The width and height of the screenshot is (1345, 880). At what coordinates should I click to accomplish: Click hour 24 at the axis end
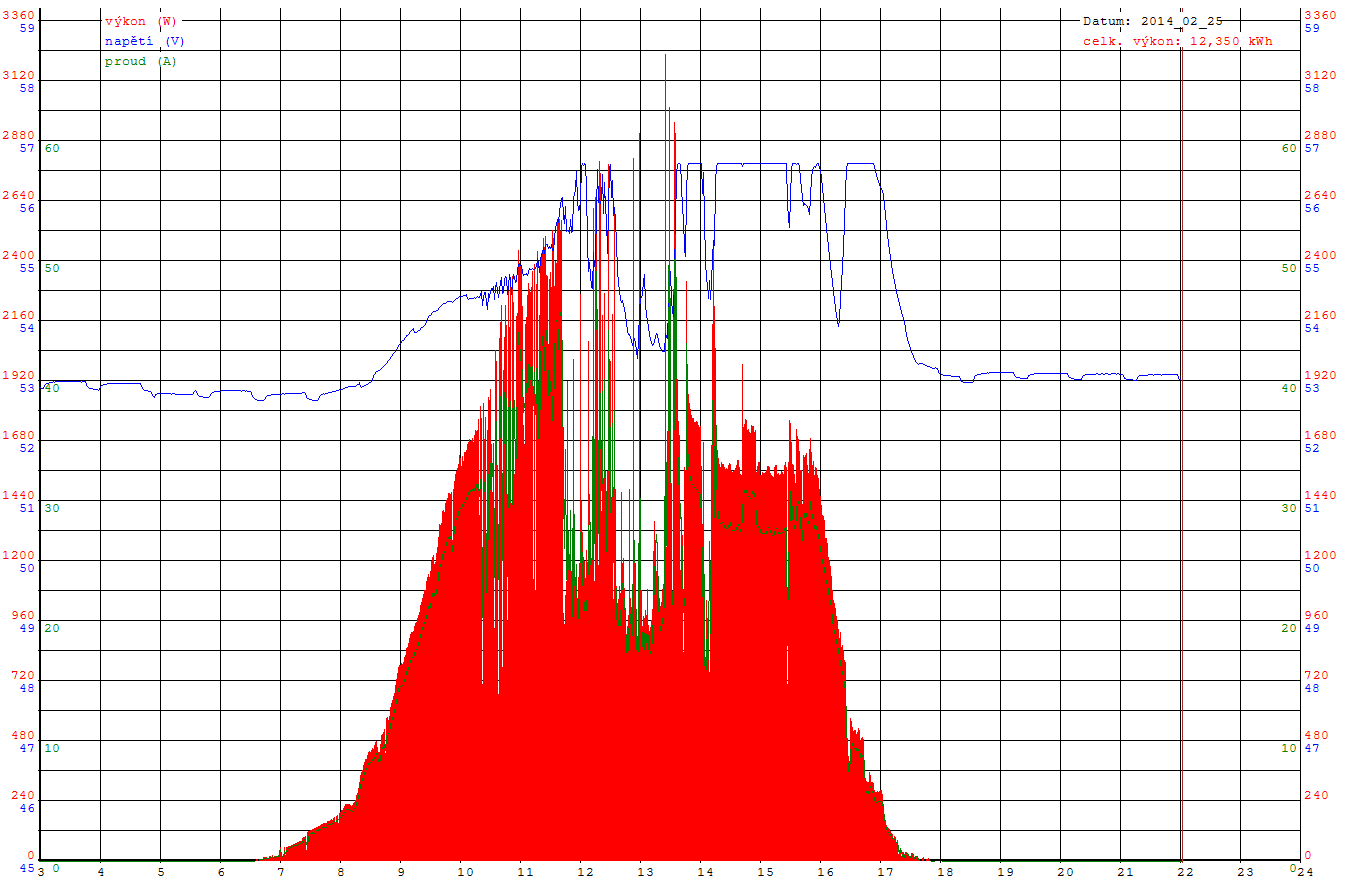[1305, 871]
